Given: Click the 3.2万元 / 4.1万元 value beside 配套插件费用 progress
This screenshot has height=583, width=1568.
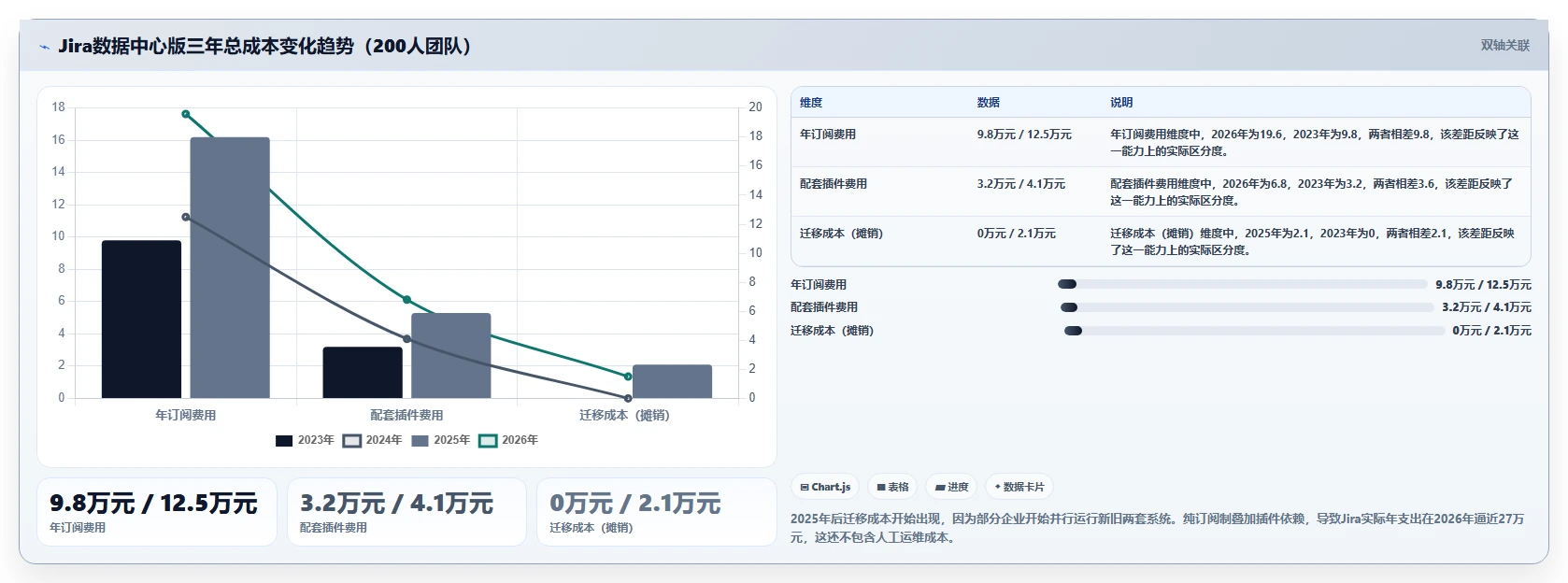Looking at the screenshot, I should point(1487,307).
